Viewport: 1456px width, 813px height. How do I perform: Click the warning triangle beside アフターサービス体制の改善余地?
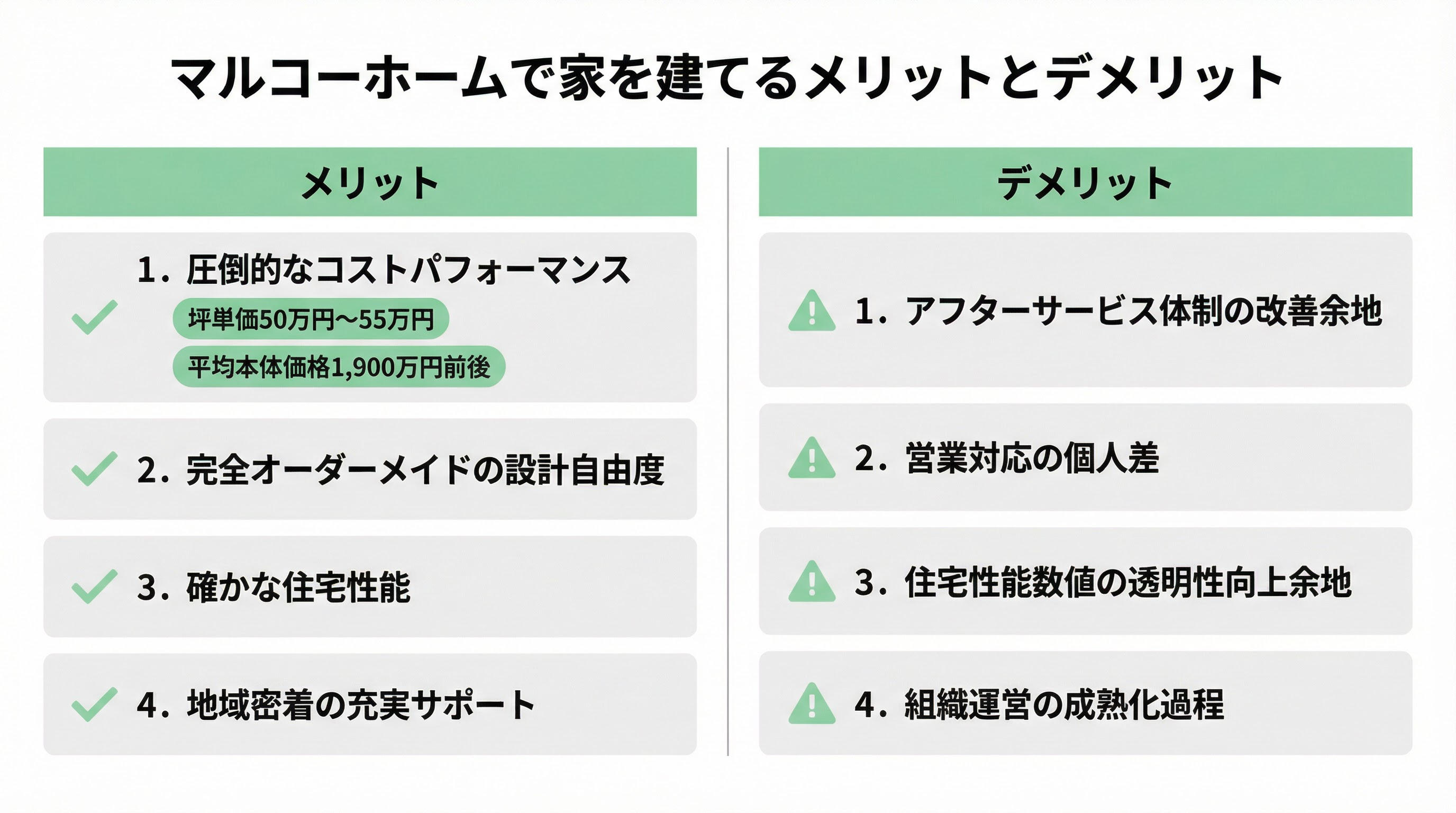(812, 312)
